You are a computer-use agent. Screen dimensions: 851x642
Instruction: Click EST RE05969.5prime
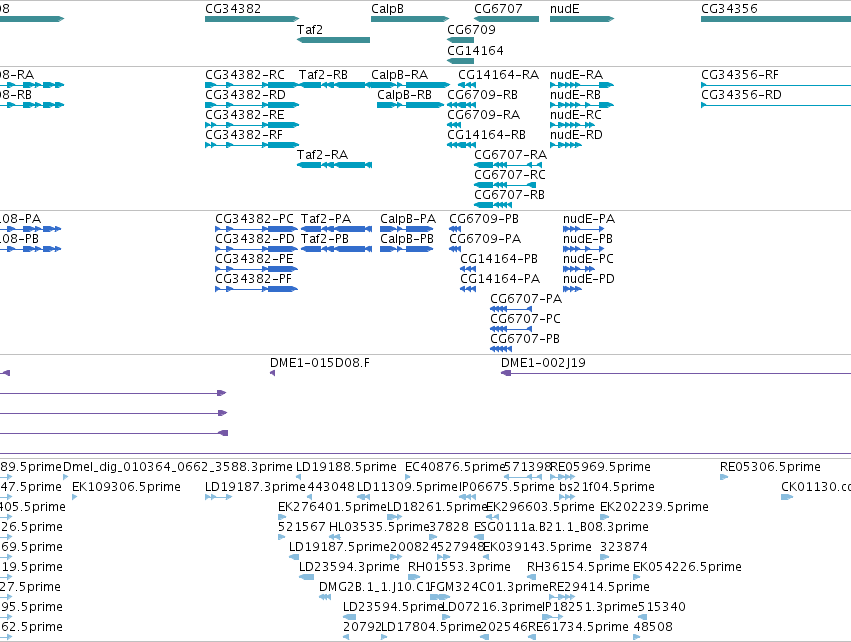(x=600, y=467)
